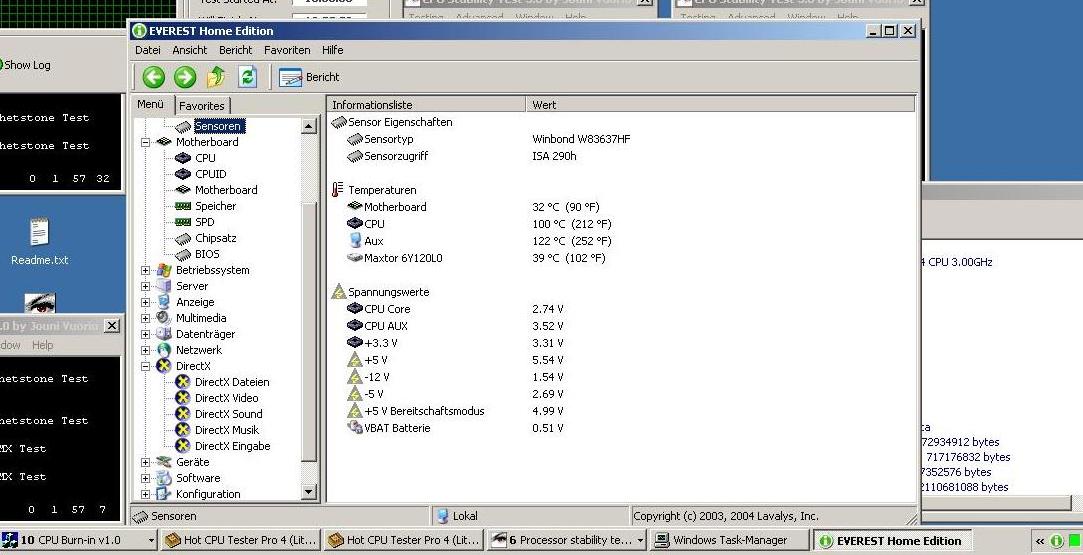
Task: Open the BIOS tree item
Action: tap(207, 254)
